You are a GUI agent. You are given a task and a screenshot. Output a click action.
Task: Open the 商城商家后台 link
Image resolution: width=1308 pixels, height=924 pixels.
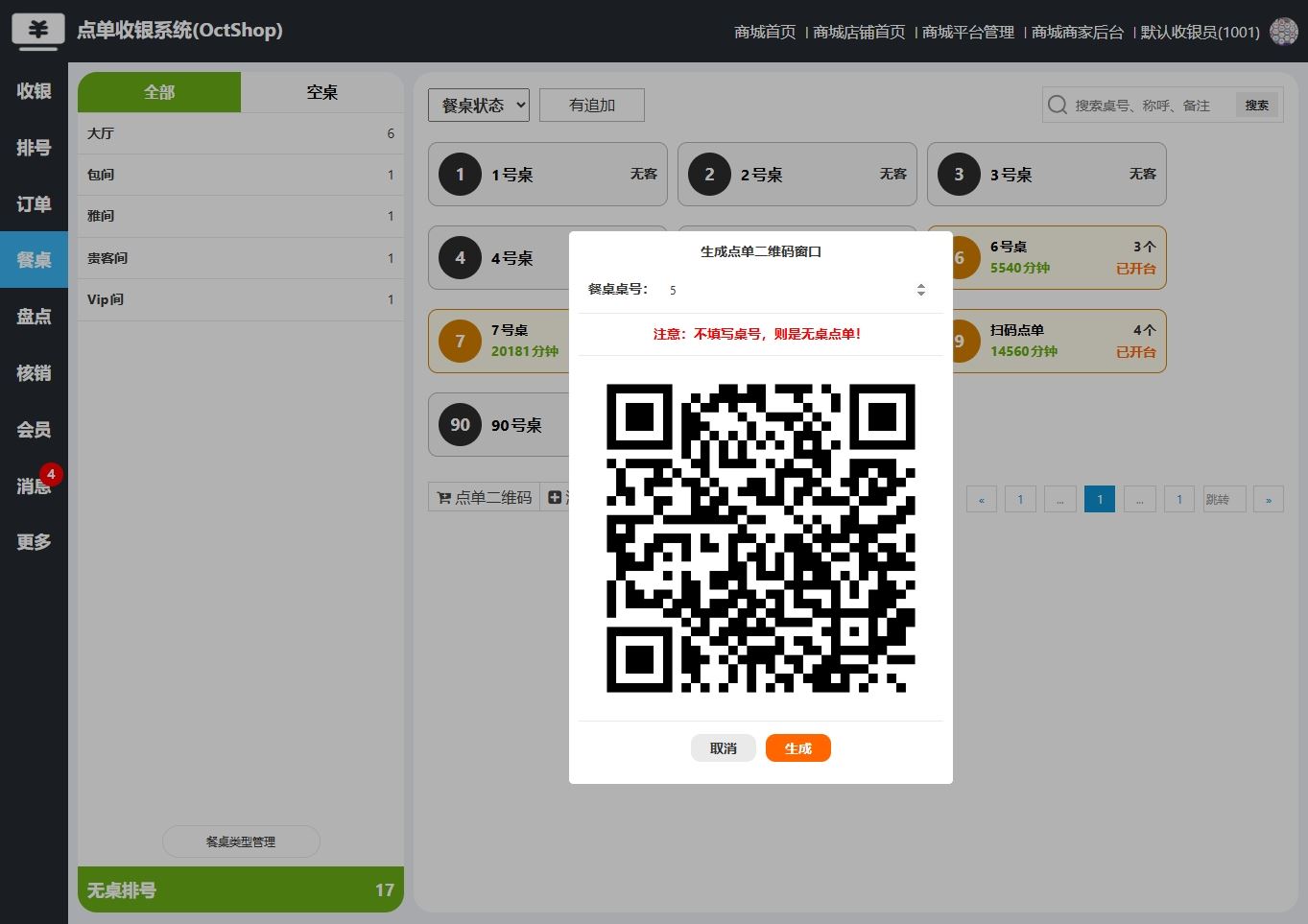(x=1078, y=32)
